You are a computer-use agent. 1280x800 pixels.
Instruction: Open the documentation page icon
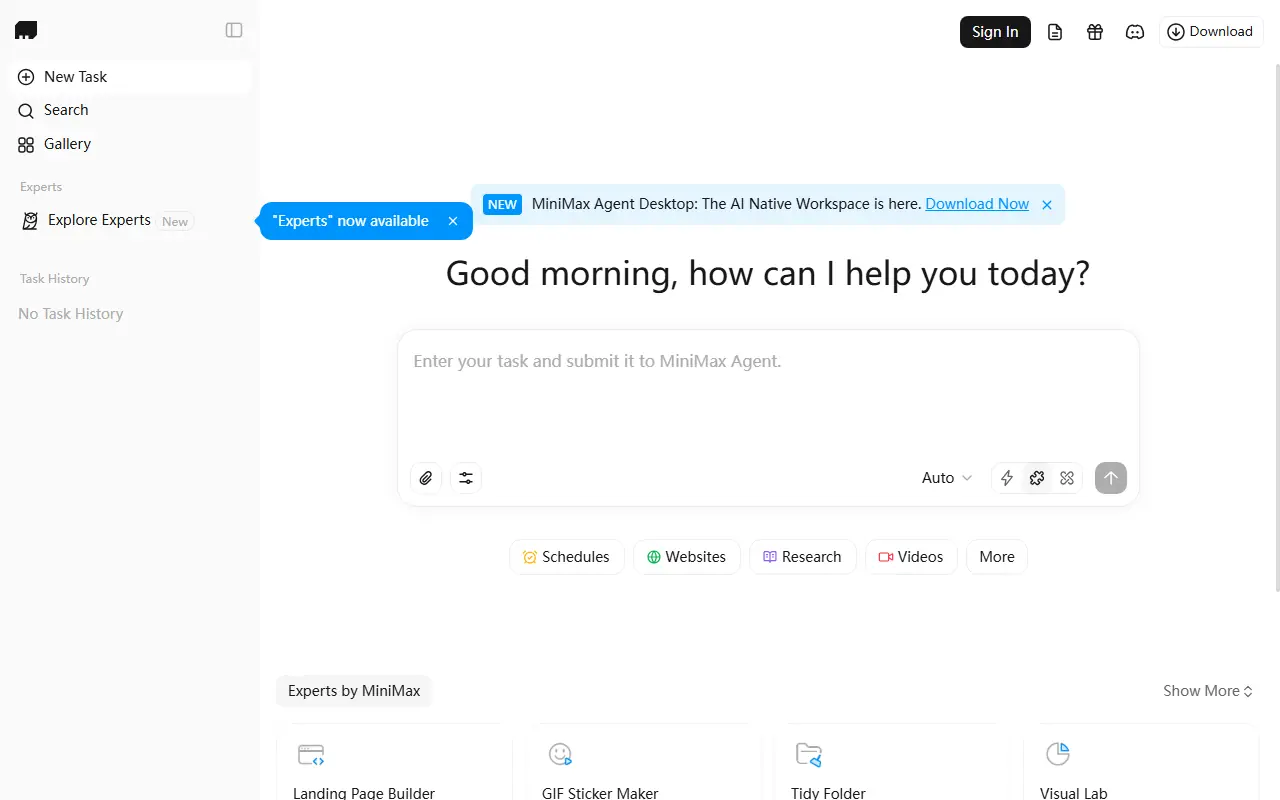[1055, 31]
